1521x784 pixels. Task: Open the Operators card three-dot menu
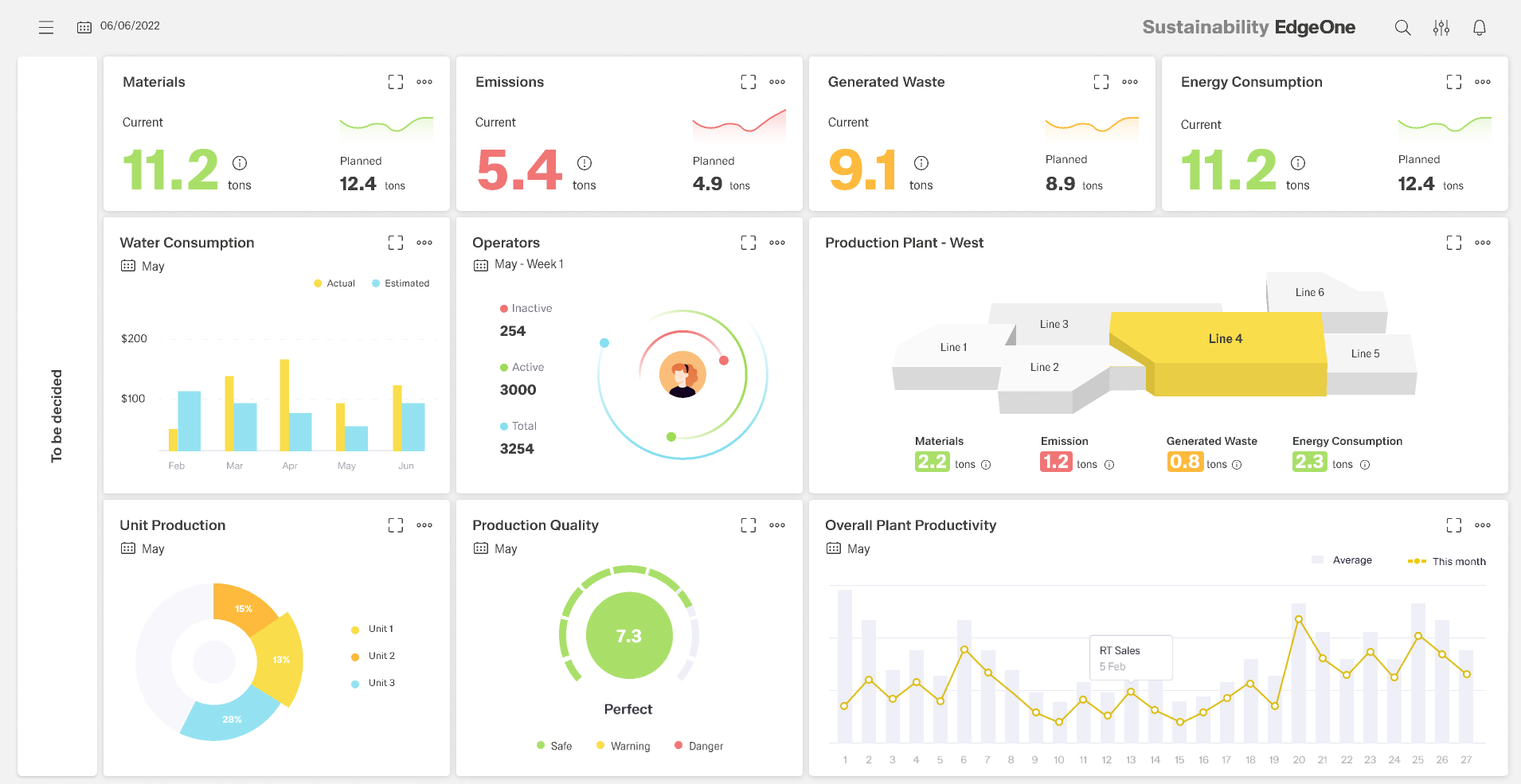(776, 243)
